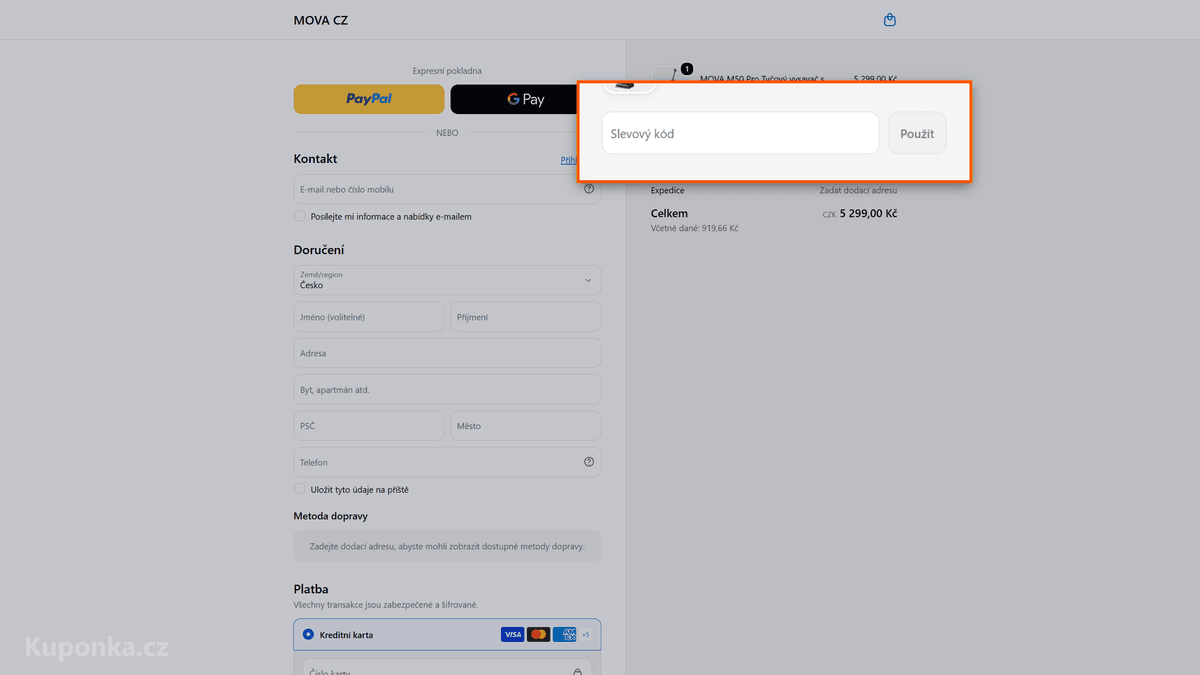Click the 'Všechny transakce jsou zabezpečené' note
Viewport: 1200px width, 675px height.
point(386,605)
